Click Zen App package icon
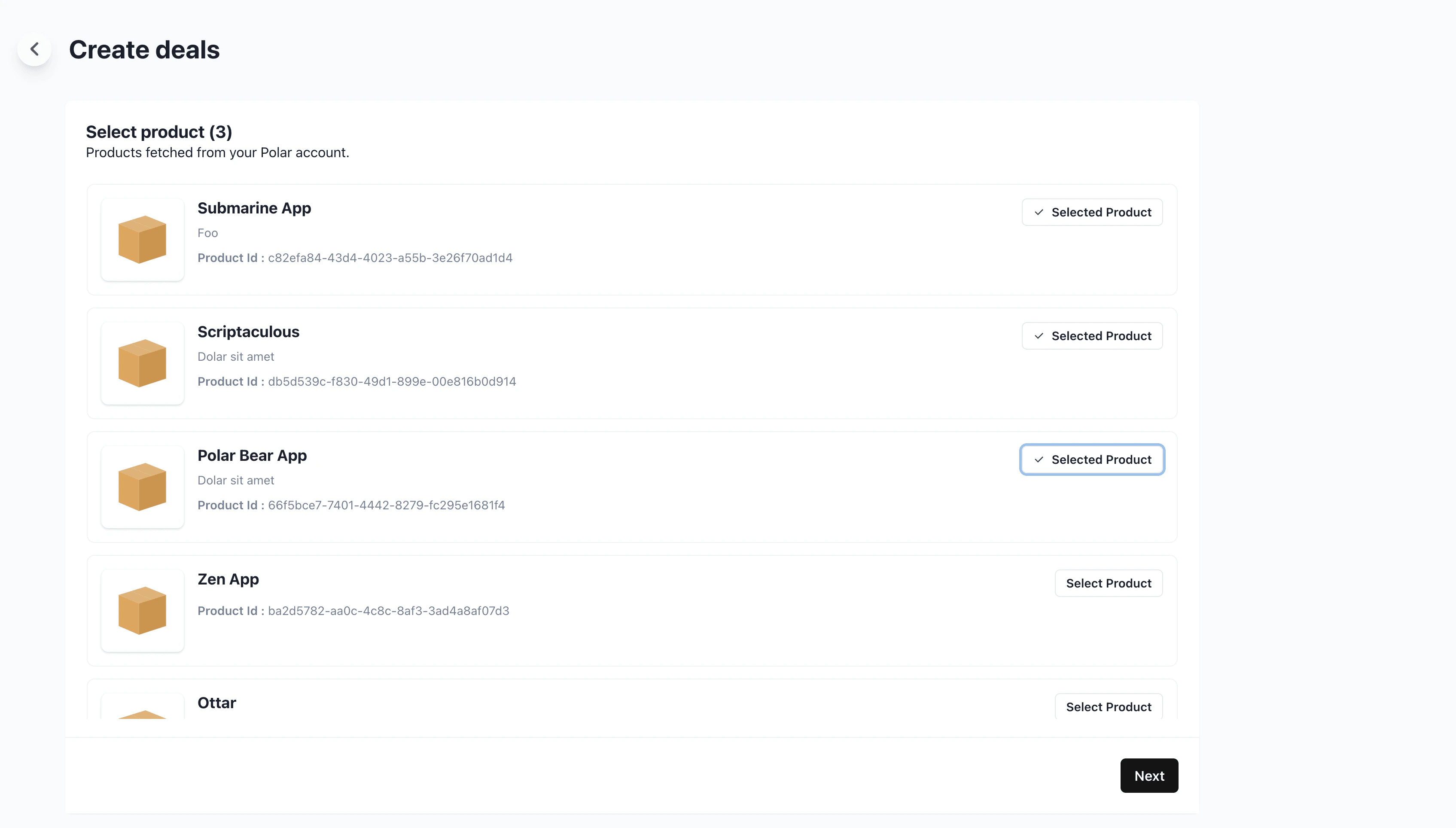 tap(142, 611)
